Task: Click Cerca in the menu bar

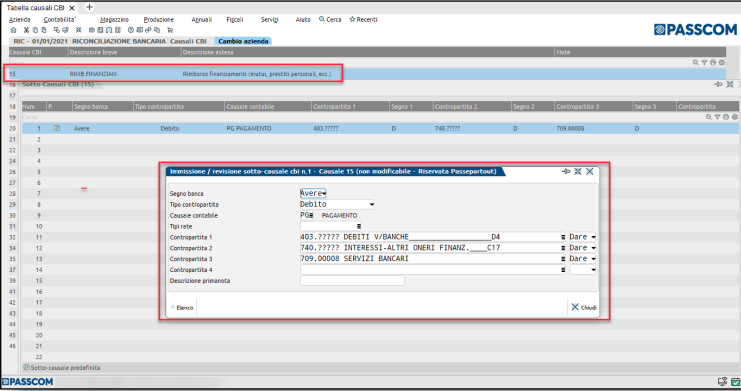Action: tap(330, 19)
